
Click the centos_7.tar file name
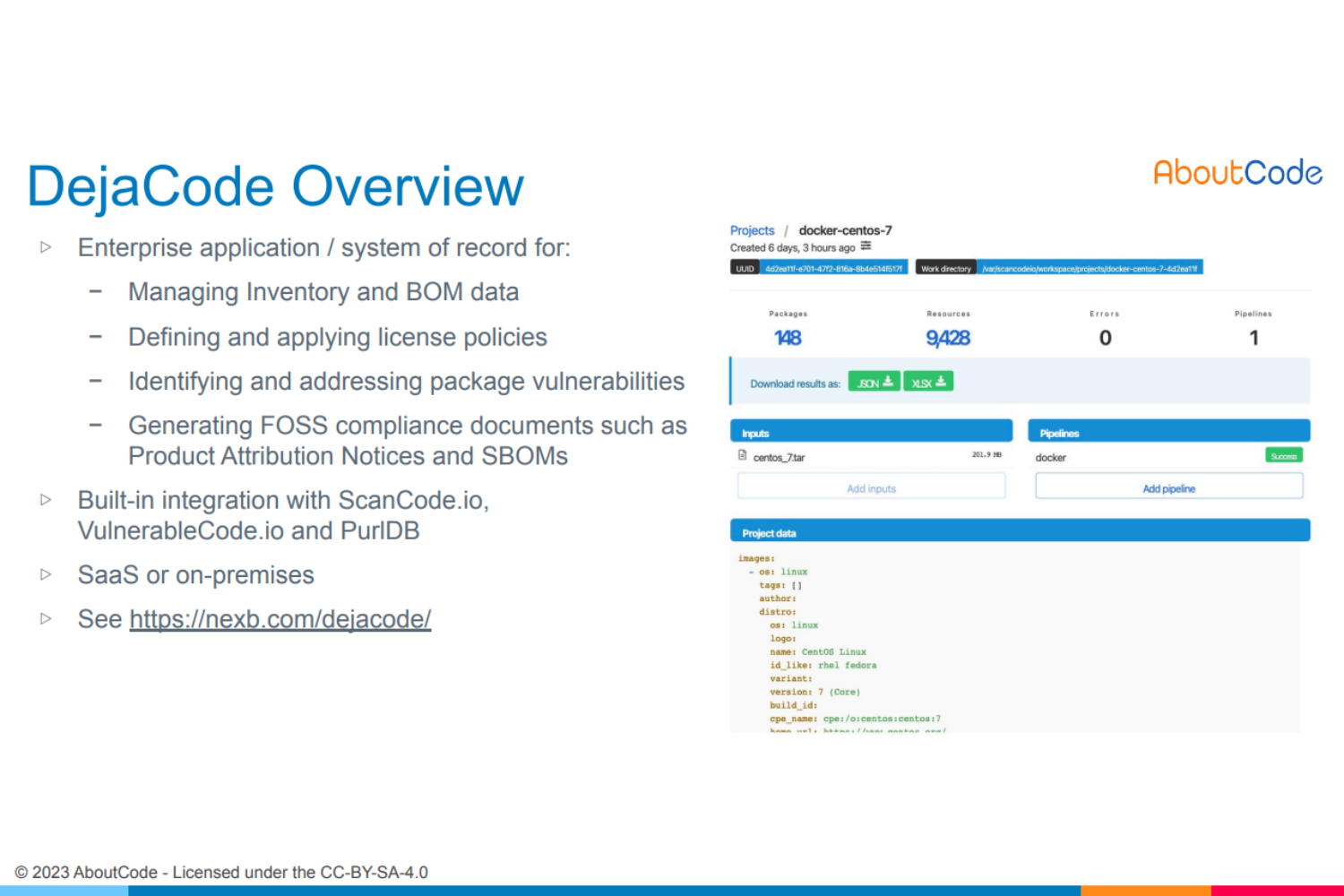[779, 458]
